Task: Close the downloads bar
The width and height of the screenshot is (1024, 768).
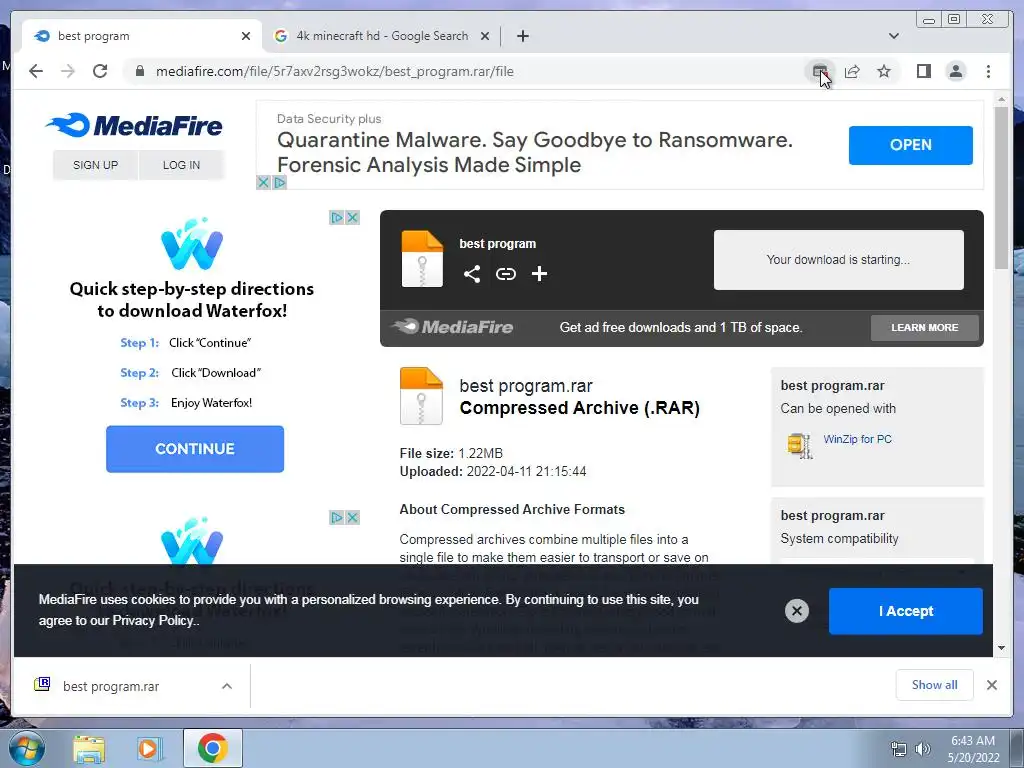Action: (991, 685)
